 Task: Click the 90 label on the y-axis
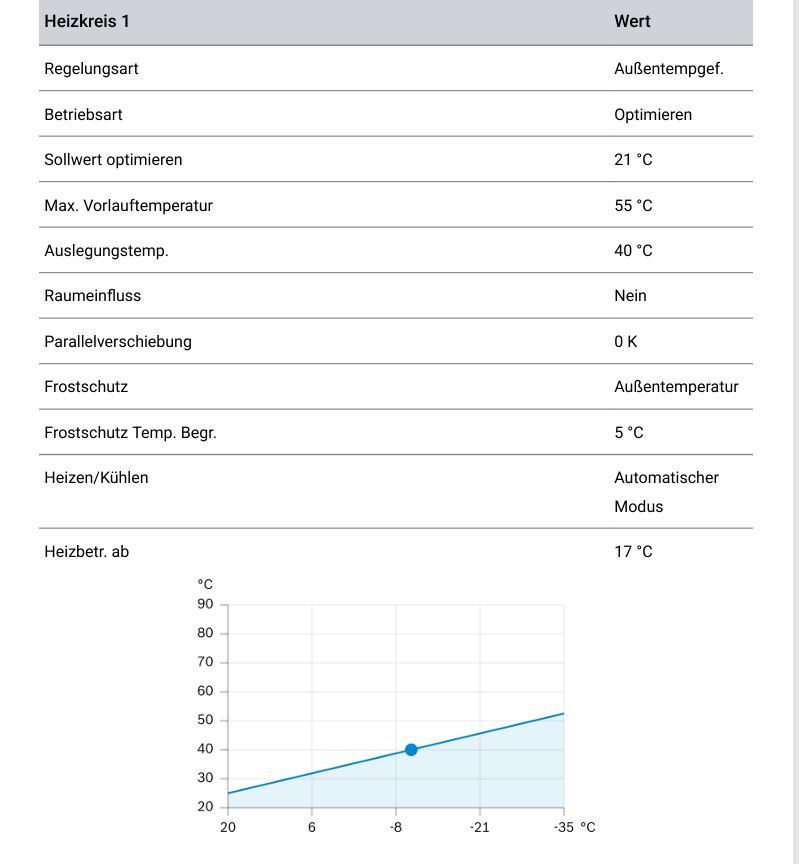coord(205,604)
